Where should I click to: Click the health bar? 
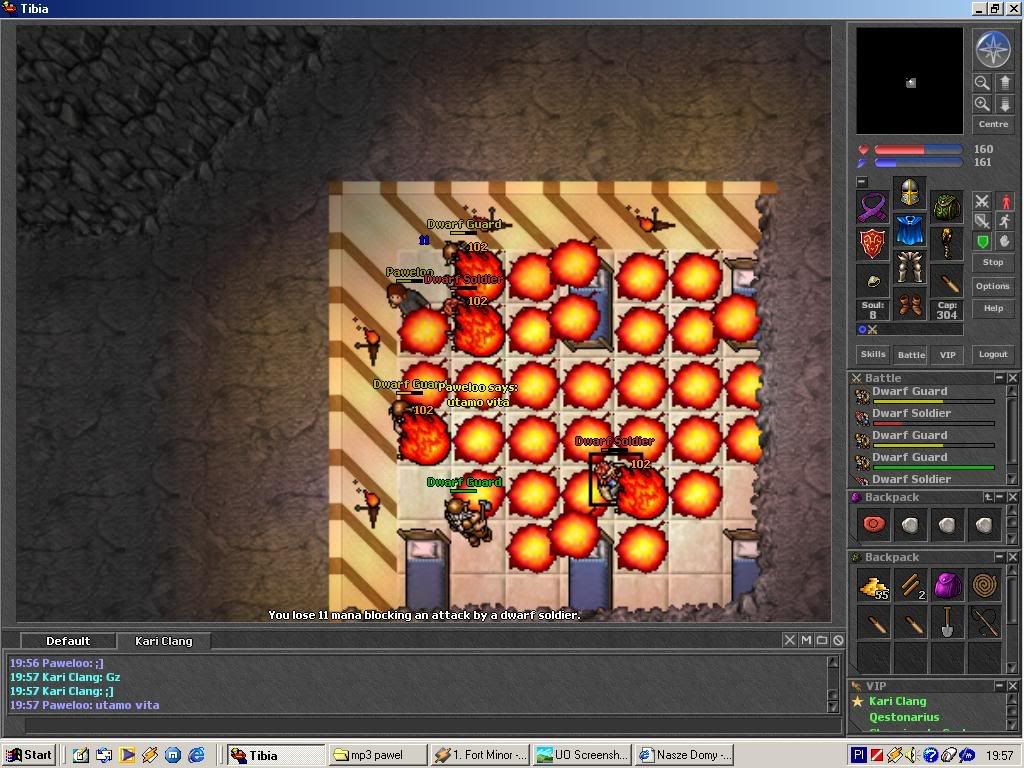[x=918, y=150]
